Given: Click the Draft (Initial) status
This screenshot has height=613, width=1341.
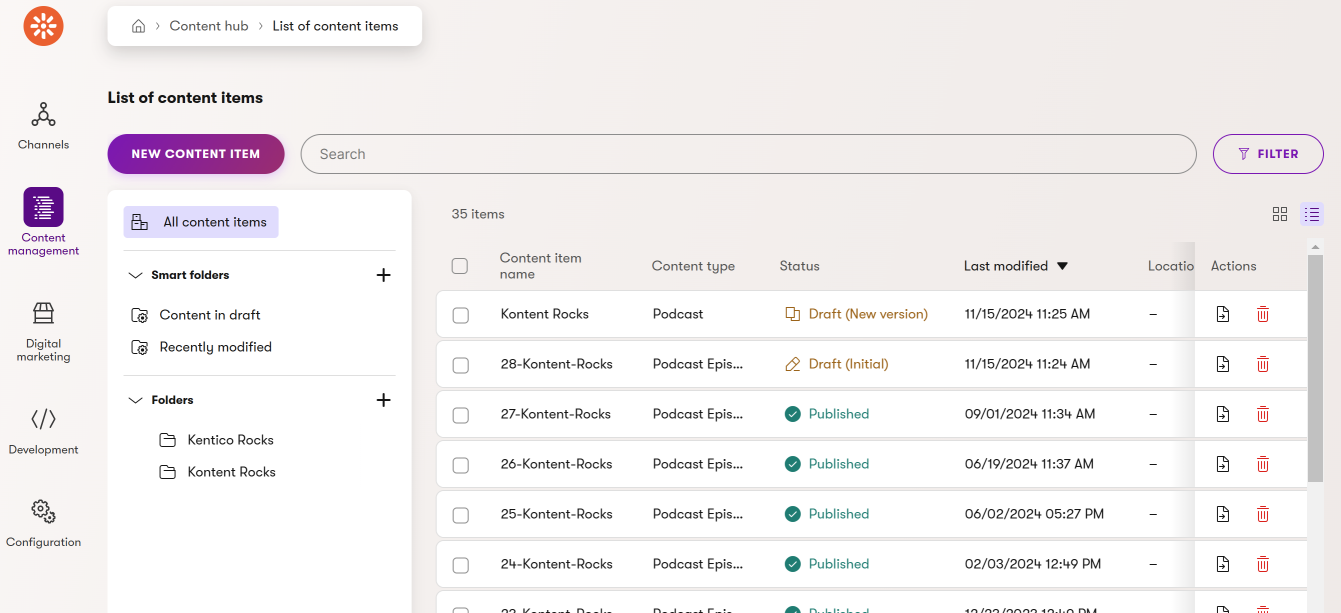Looking at the screenshot, I should tap(837, 364).
